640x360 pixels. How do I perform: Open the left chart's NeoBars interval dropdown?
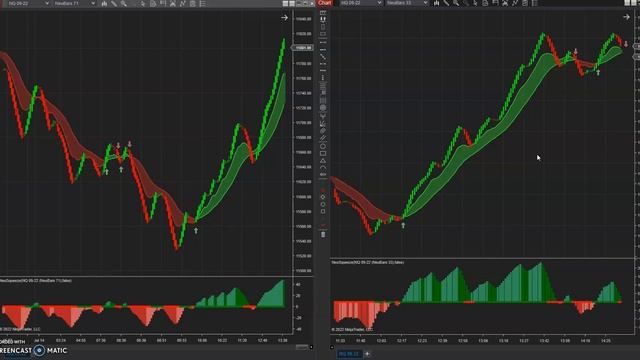(74, 3)
